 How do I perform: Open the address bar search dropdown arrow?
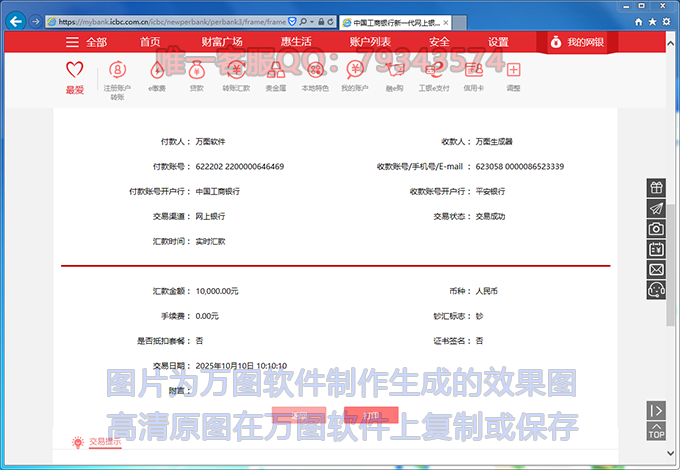[311, 21]
